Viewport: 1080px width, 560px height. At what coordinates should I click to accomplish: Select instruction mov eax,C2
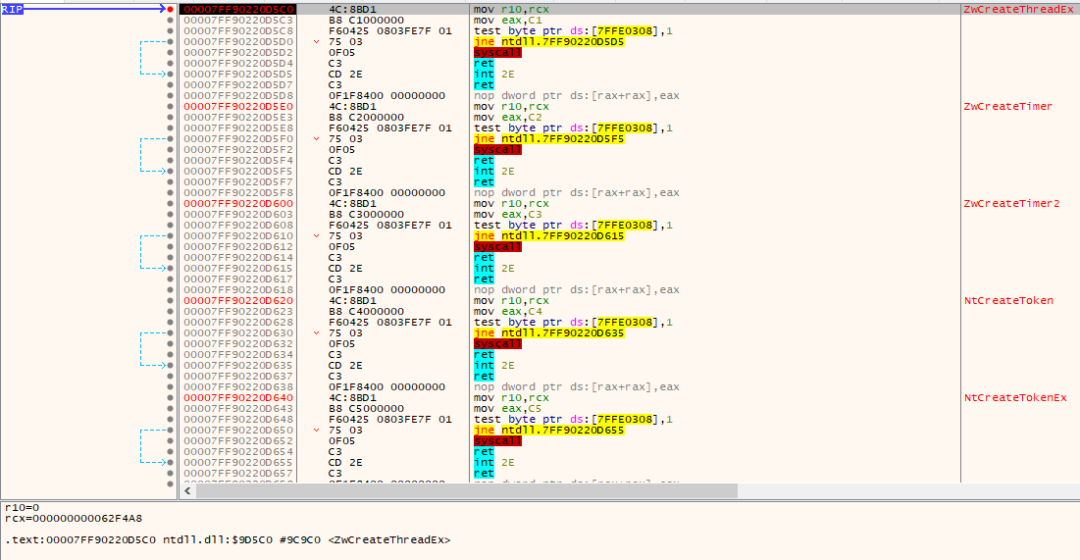(508, 117)
